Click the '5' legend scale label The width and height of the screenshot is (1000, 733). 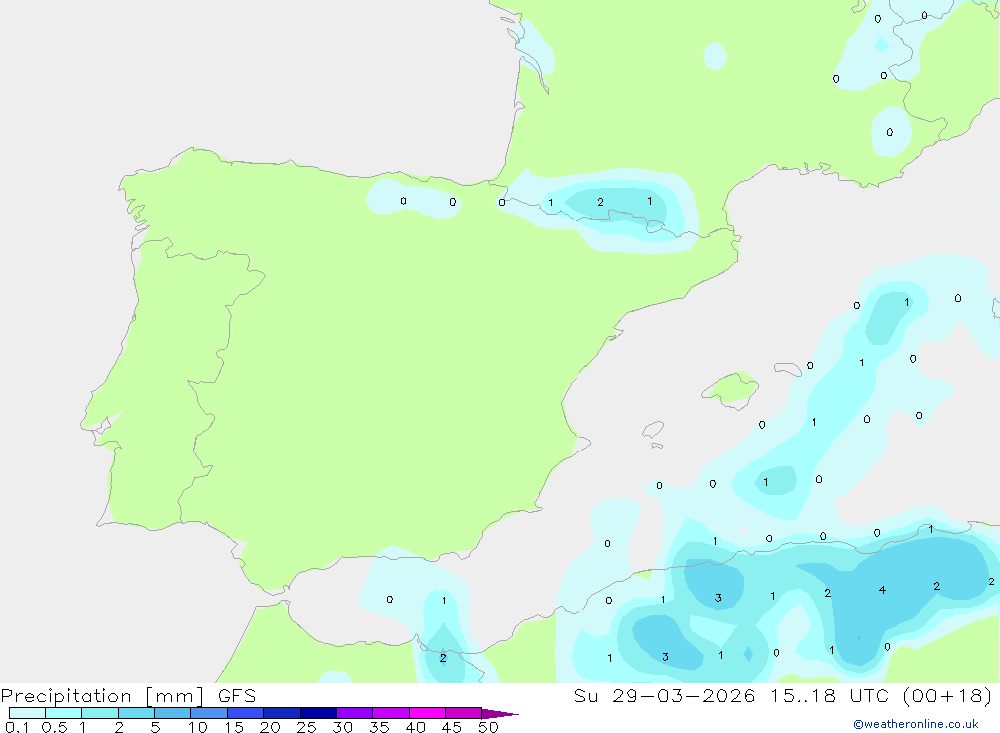pyautogui.click(x=155, y=727)
